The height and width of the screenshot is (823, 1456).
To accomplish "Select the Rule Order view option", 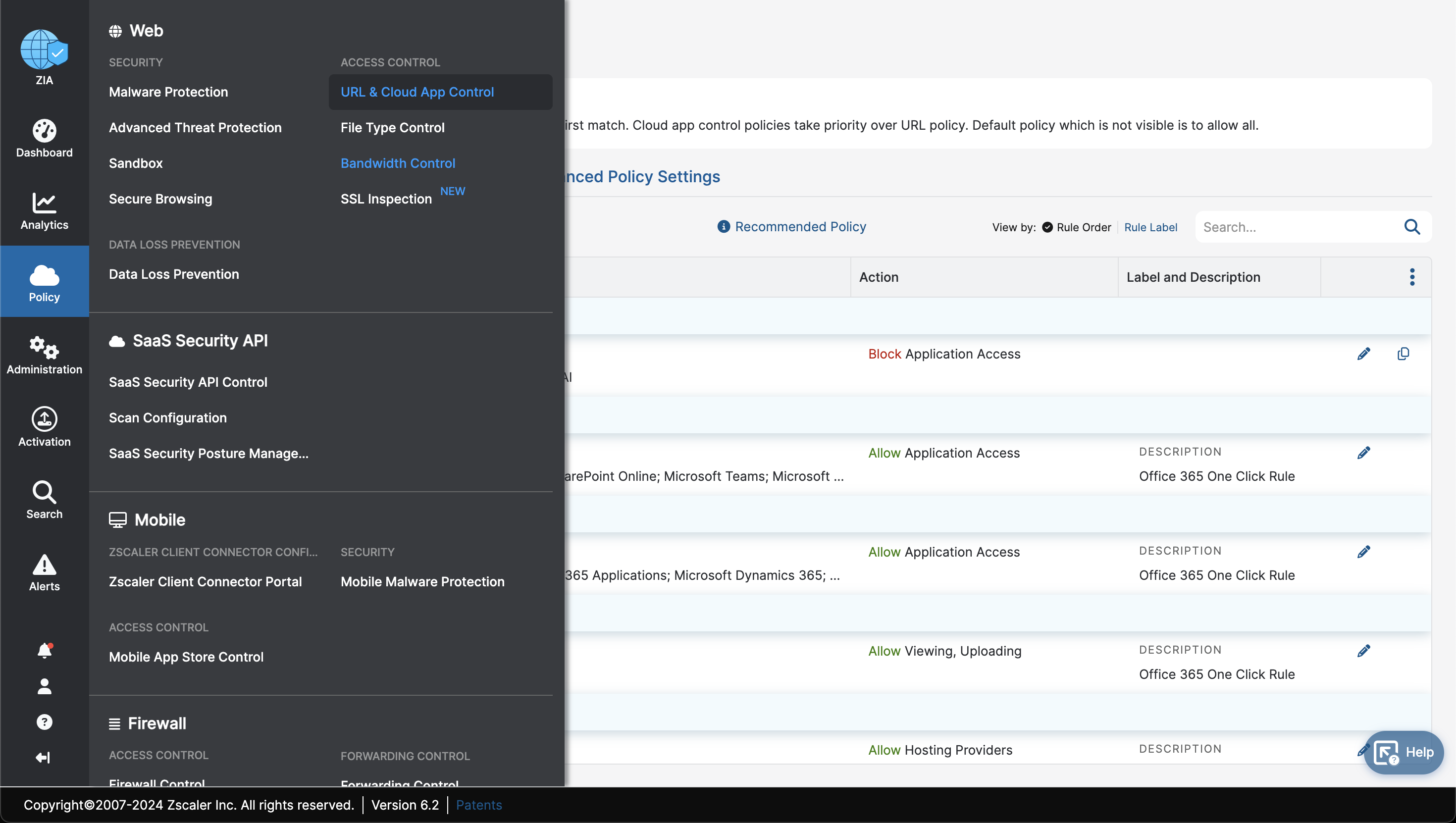I will tap(1077, 227).
